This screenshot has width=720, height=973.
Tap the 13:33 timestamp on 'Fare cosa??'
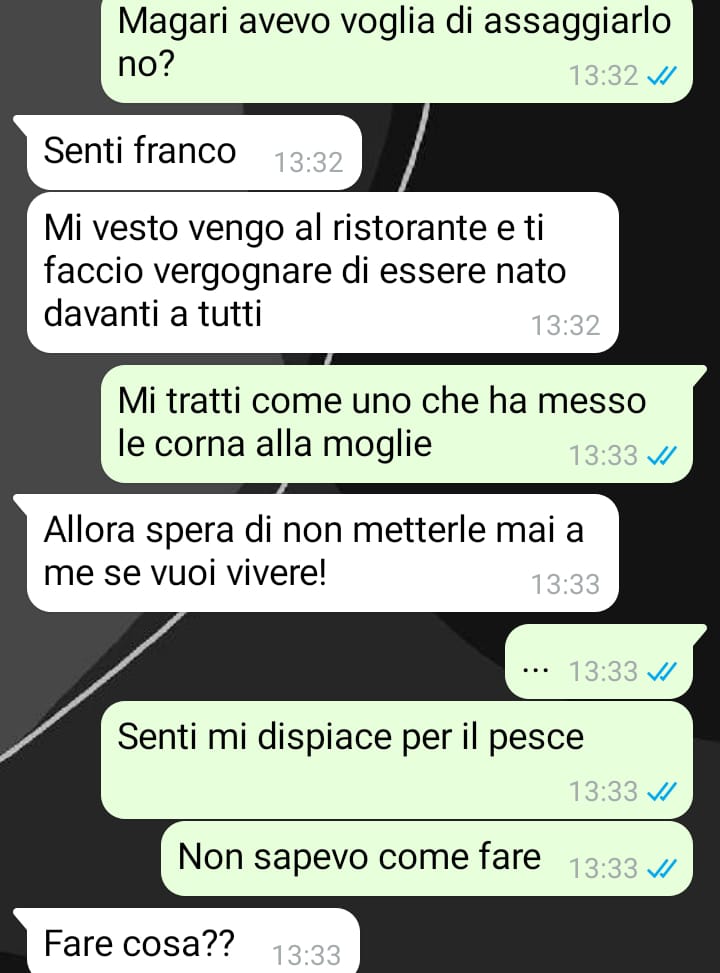tap(307, 954)
